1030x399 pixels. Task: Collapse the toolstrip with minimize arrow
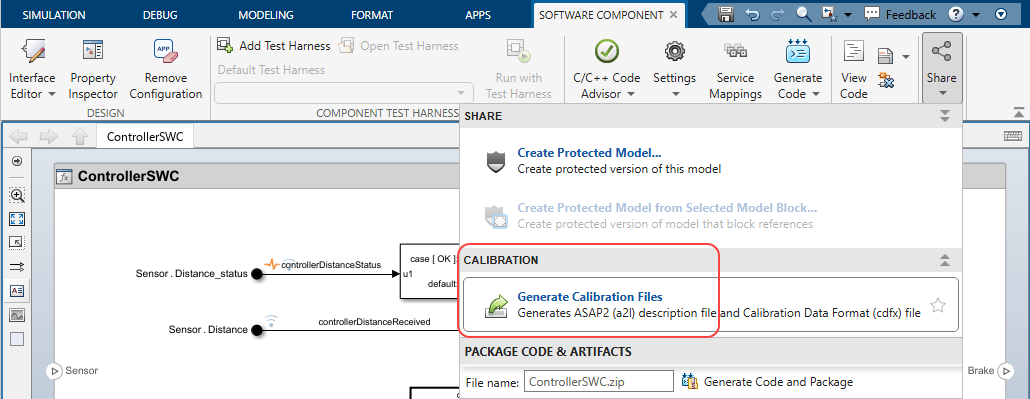point(1018,112)
